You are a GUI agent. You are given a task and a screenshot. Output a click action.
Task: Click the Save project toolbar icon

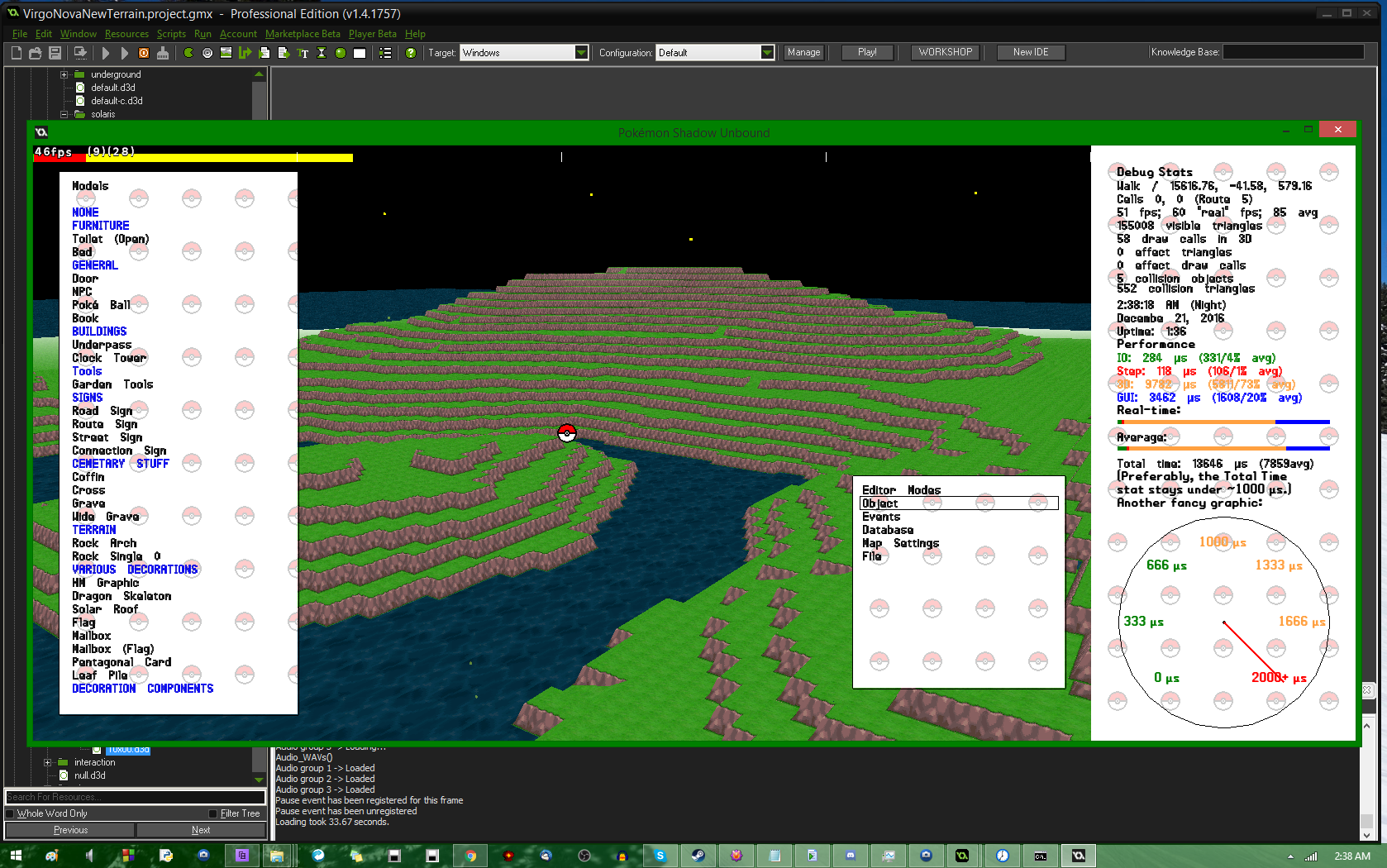coord(55,53)
